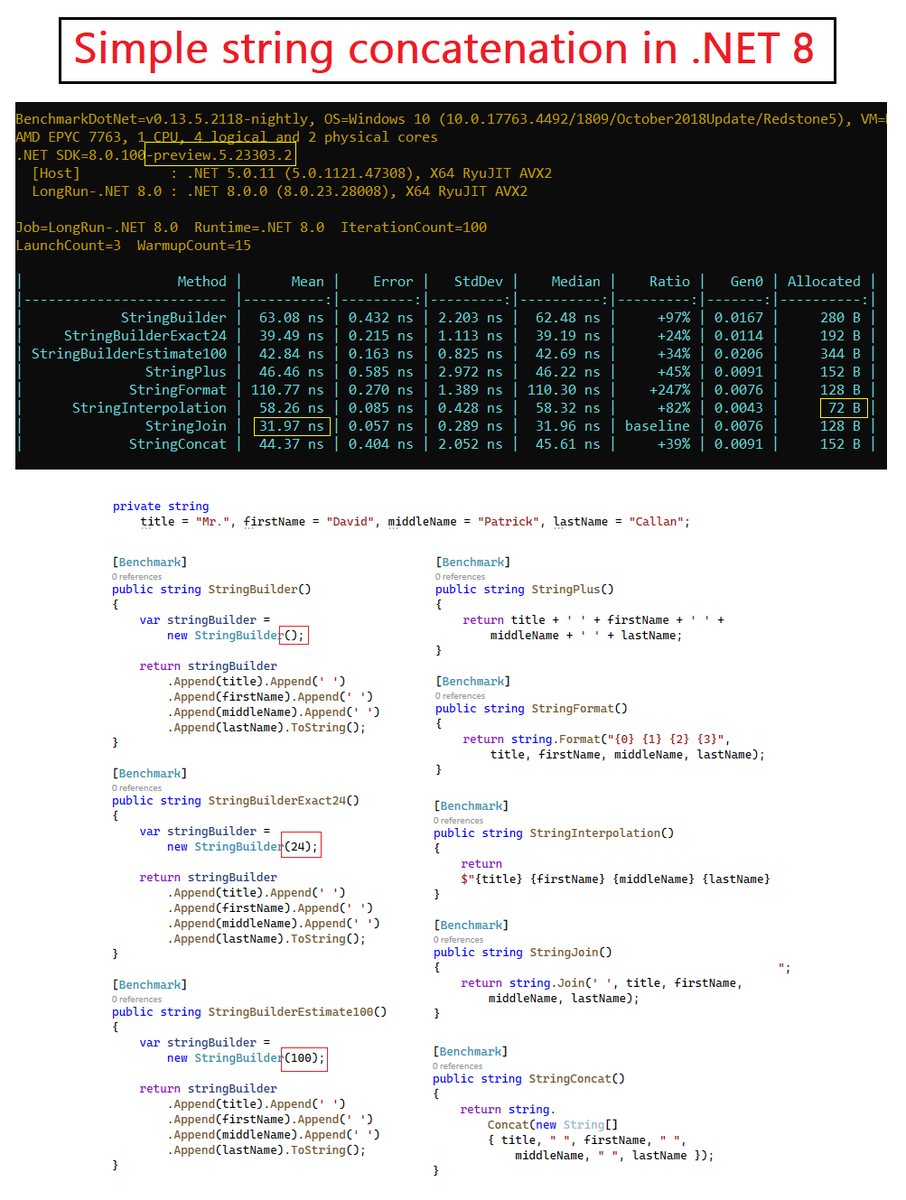Click the "WarmupCount=15" text

click(194, 245)
